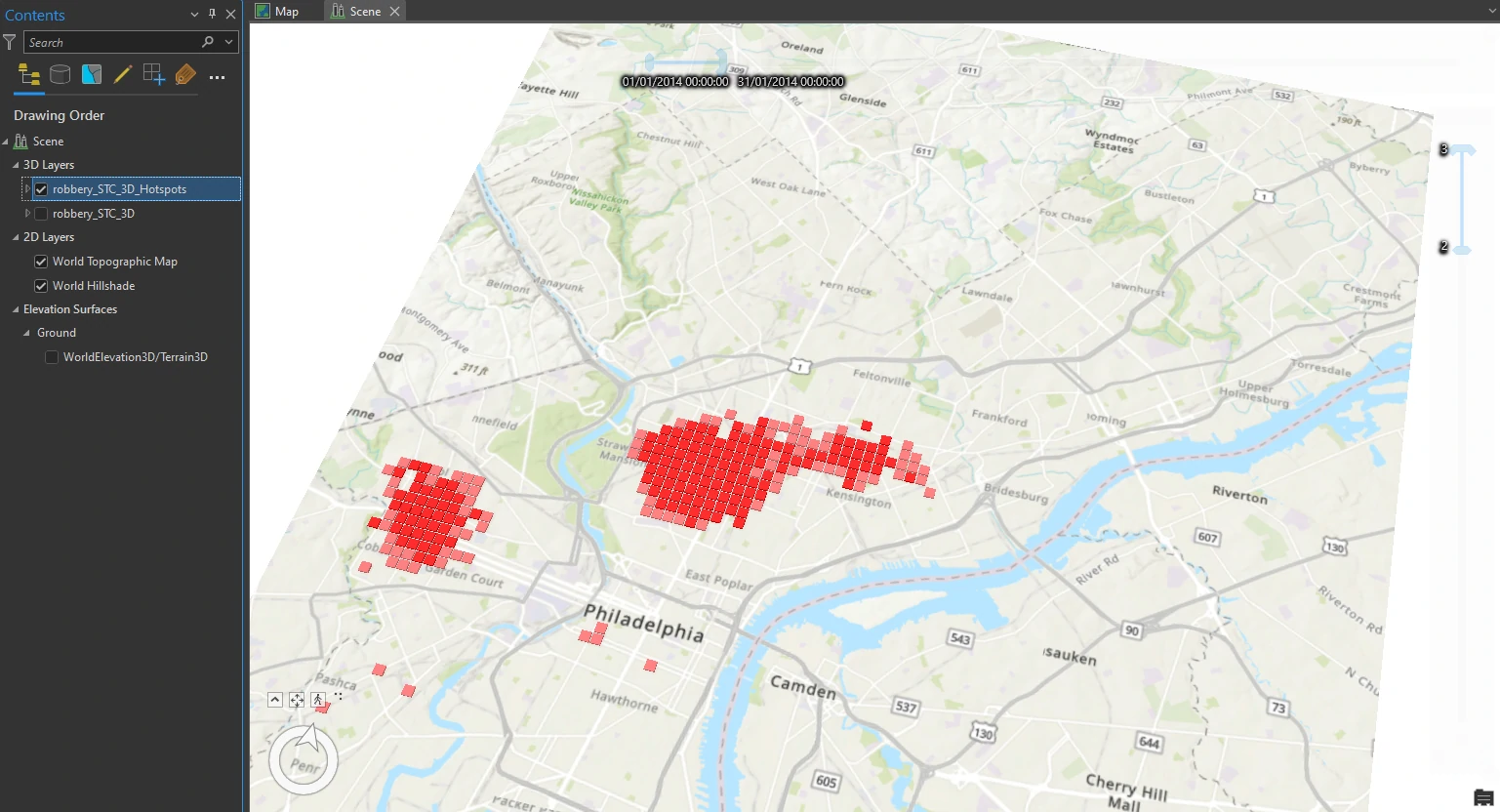This screenshot has height=812, width=1500.
Task: Click the range slider lower handle 2
Action: coord(1461,248)
